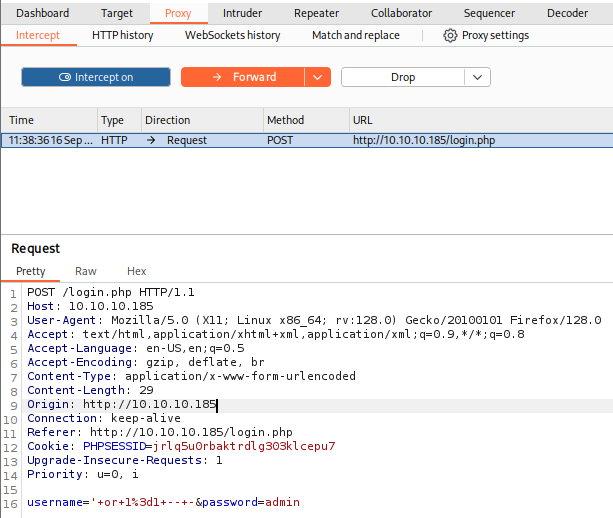Click the Upgrade-Insecure-Requests line

[x=124, y=461]
